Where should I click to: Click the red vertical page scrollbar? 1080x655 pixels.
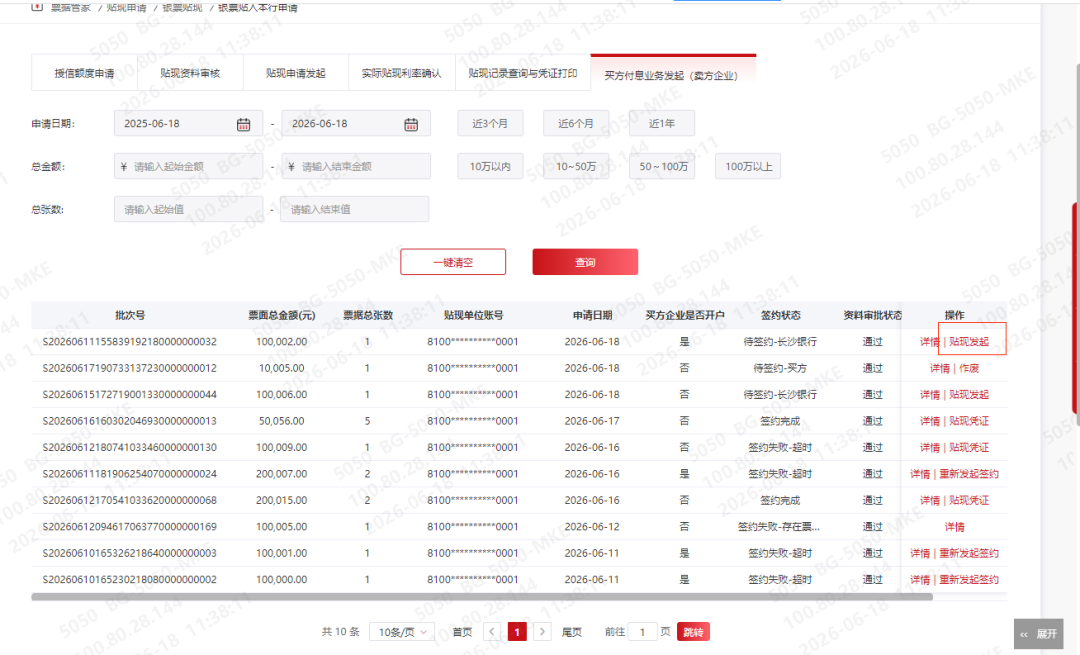point(1075,309)
